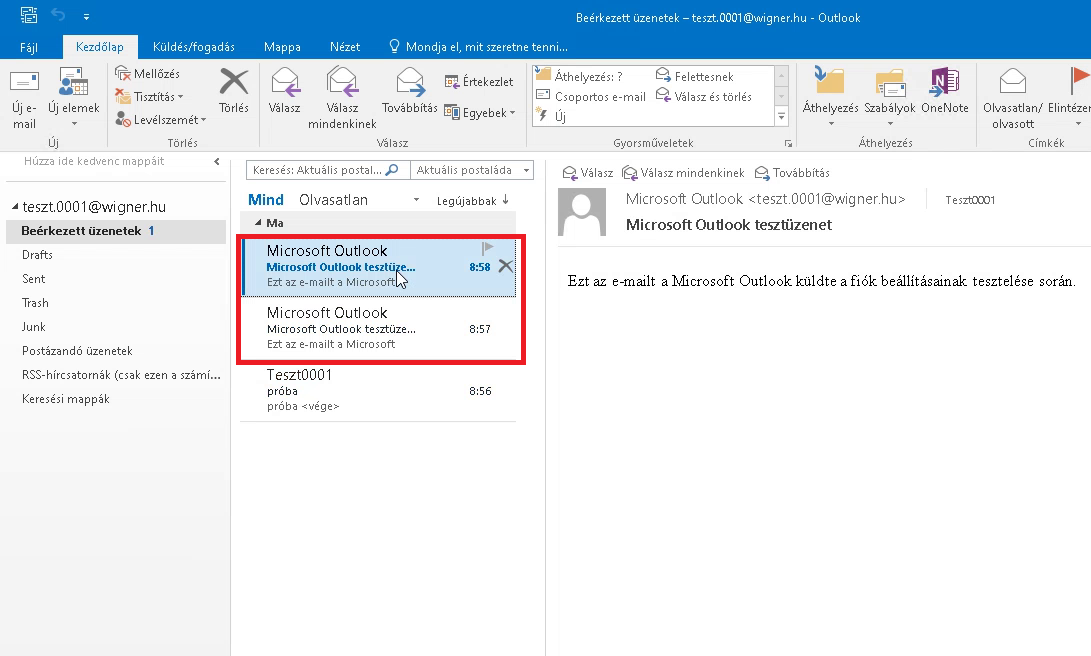Image resolution: width=1091 pixels, height=656 pixels.
Task: Click the sender avatar picture
Action: [x=582, y=212]
